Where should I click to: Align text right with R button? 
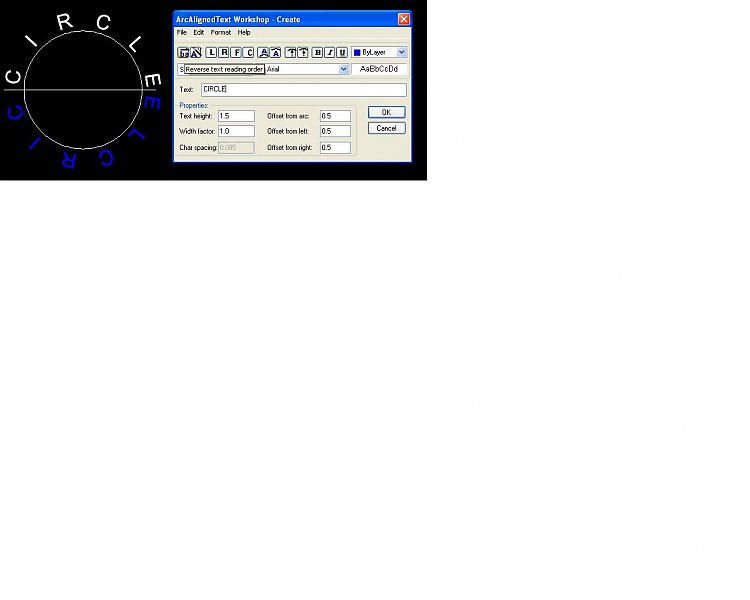[223, 52]
